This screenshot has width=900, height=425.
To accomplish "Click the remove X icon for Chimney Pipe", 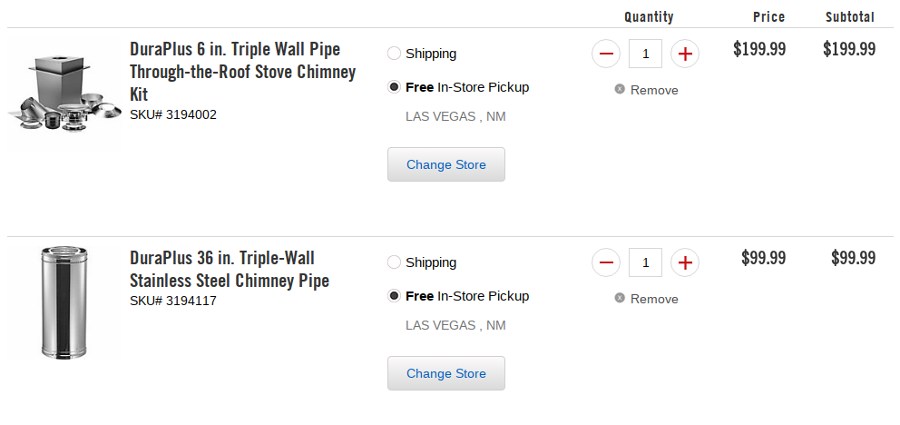I will (x=620, y=299).
